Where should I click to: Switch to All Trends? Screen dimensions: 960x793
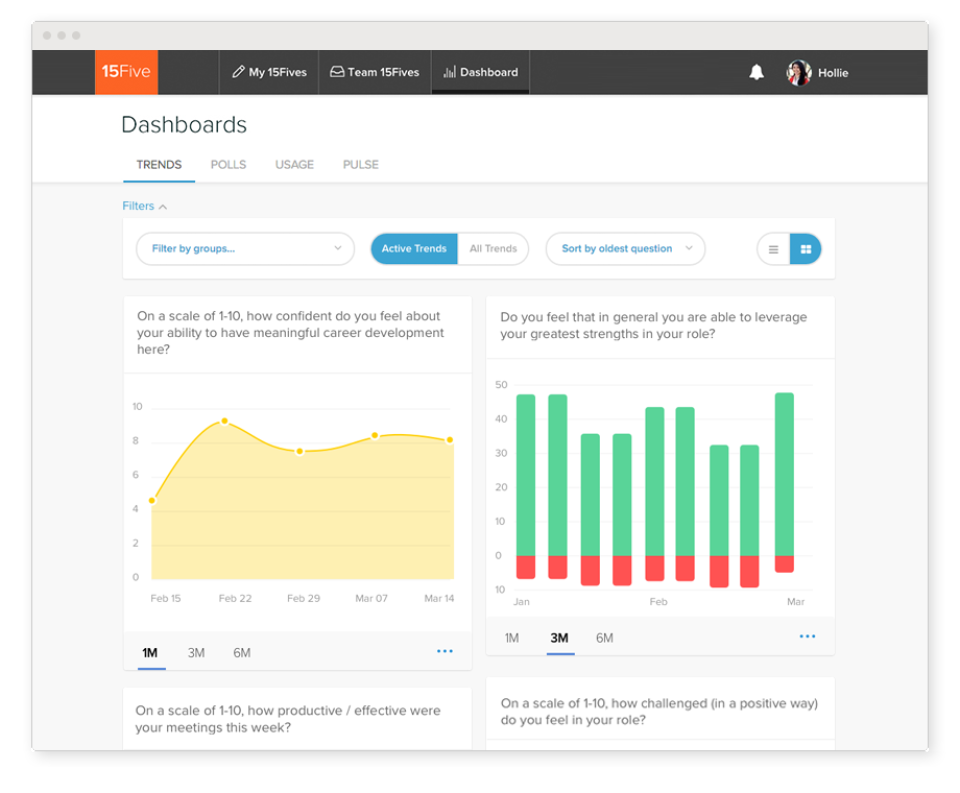(493, 249)
